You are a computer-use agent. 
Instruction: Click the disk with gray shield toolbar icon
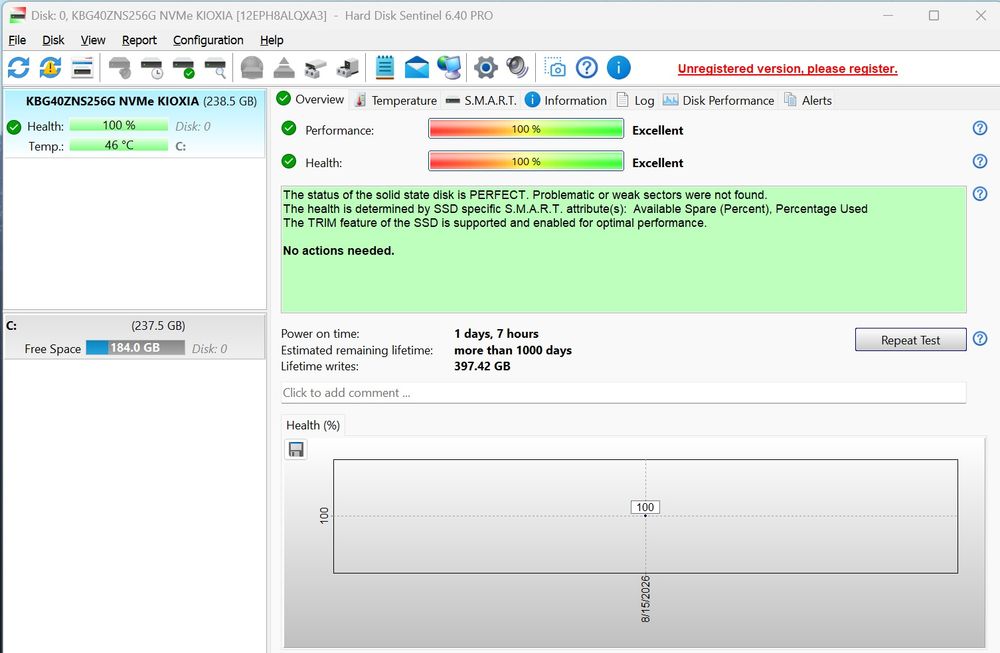(119, 68)
